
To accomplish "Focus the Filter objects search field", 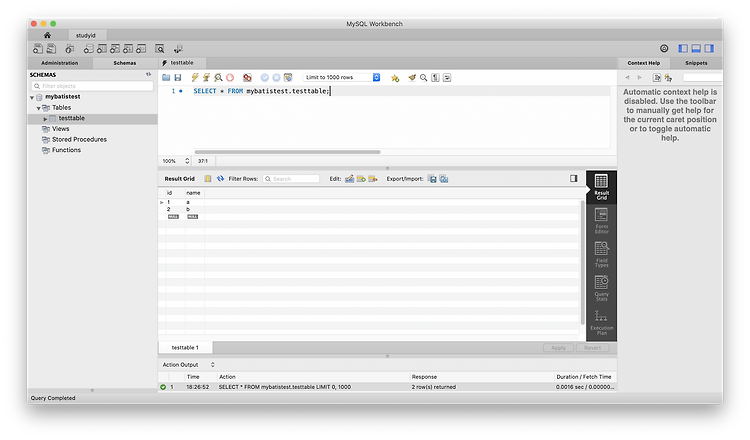I will (x=92, y=86).
